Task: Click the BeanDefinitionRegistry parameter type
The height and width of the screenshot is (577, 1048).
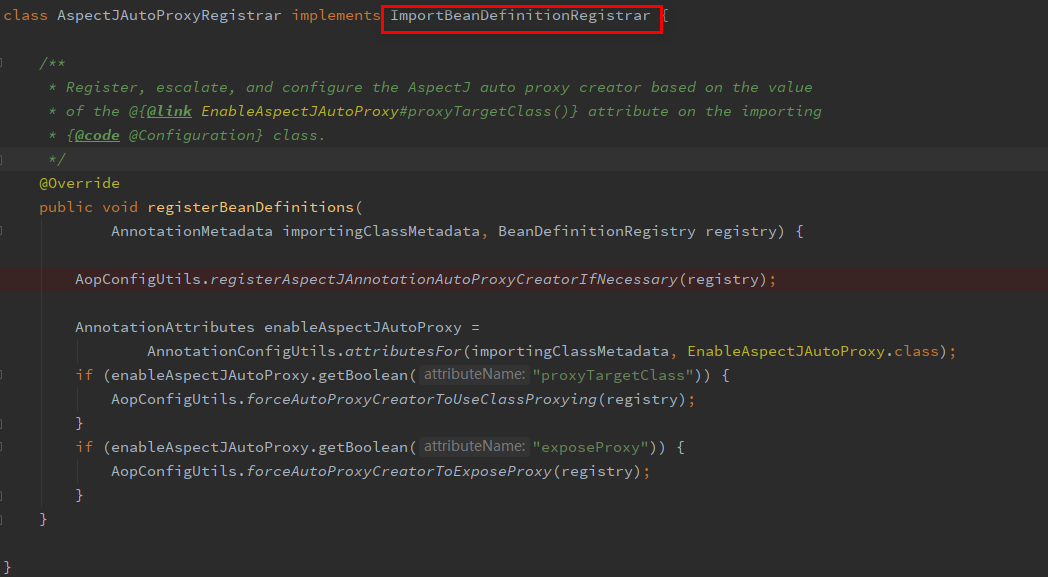Action: point(597,231)
